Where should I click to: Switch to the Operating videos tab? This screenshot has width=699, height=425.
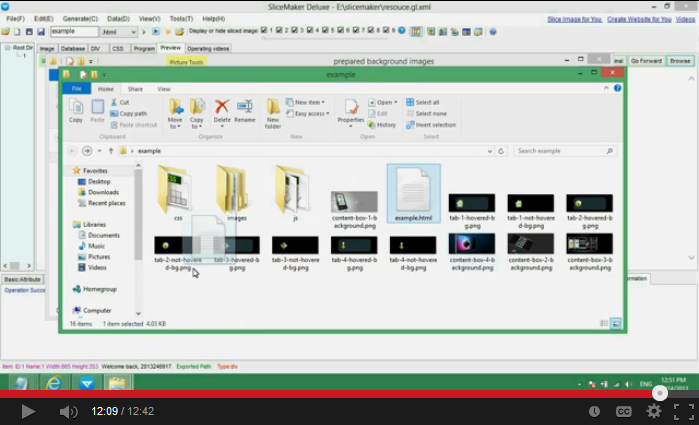[208, 49]
